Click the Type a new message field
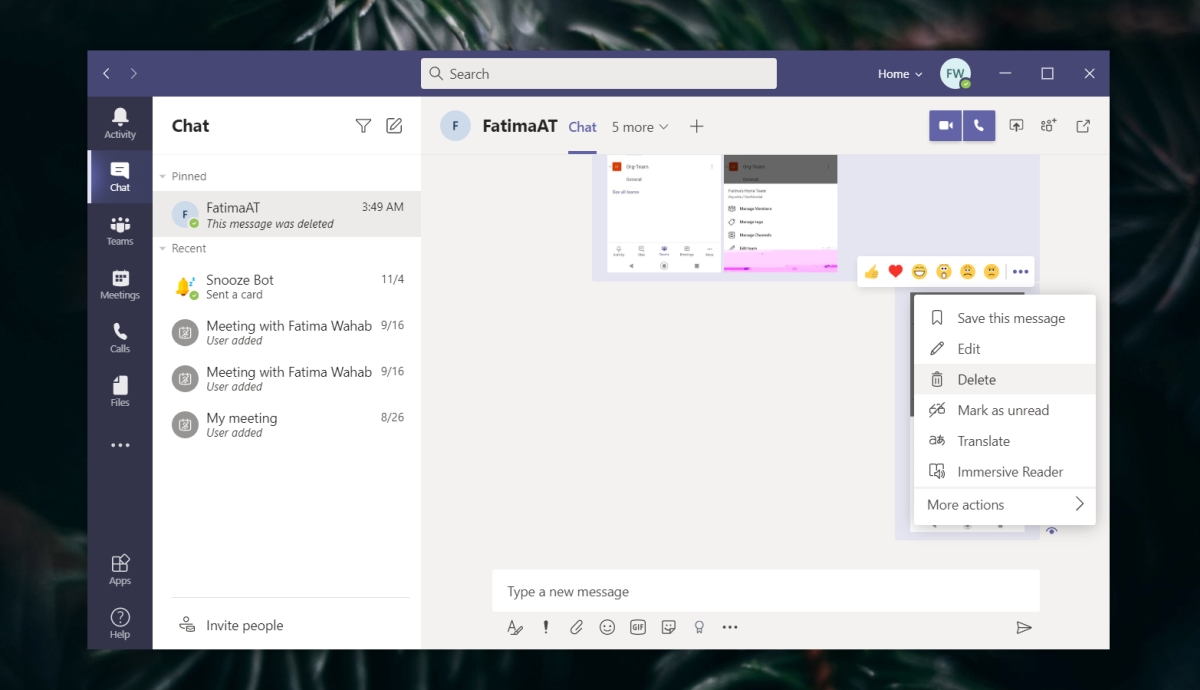This screenshot has height=690, width=1200. [766, 591]
